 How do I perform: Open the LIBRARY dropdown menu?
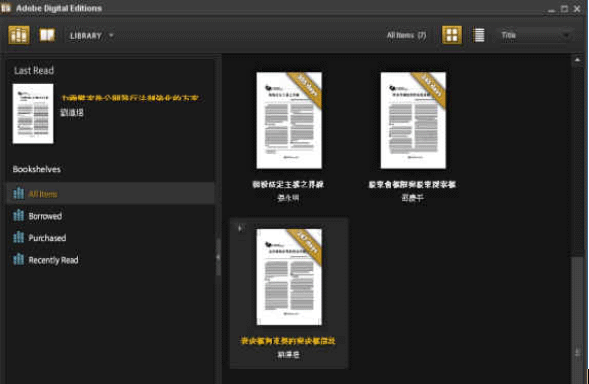point(91,36)
